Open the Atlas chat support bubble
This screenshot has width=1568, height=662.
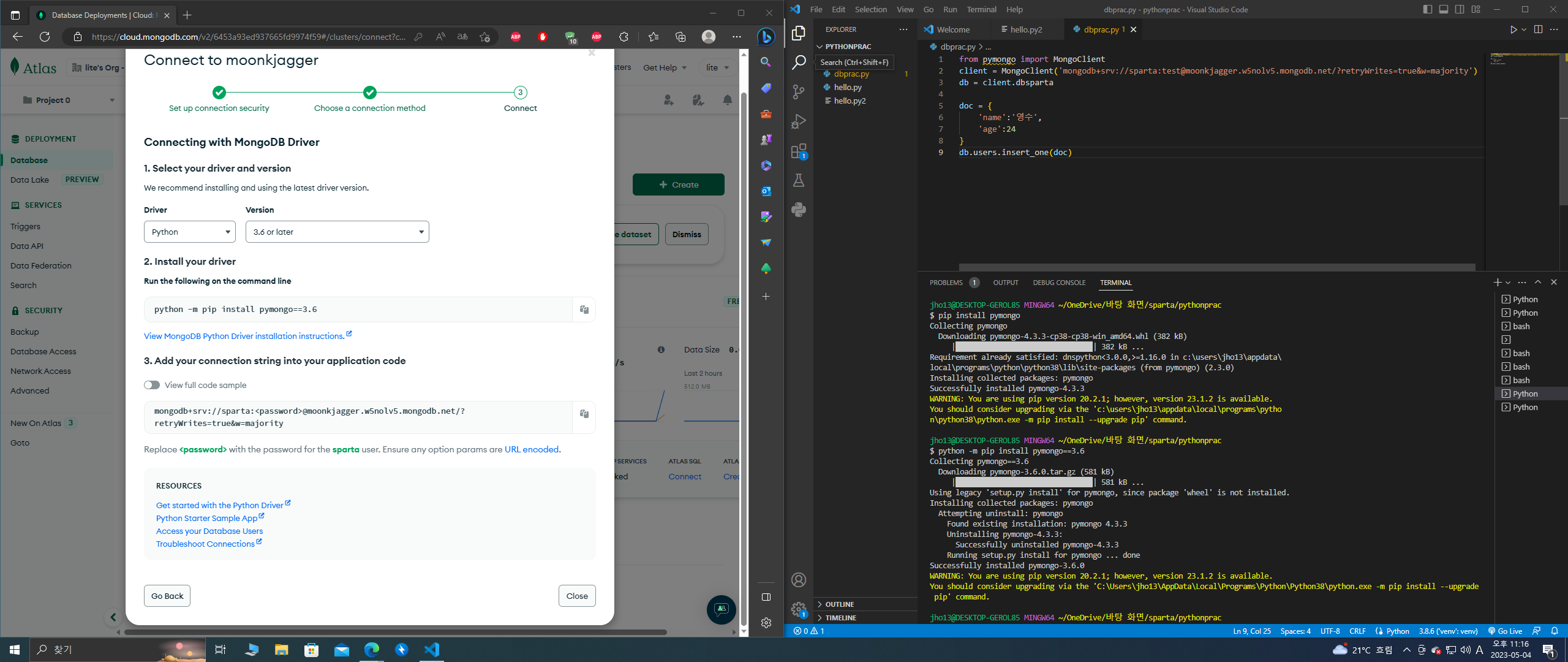721,609
